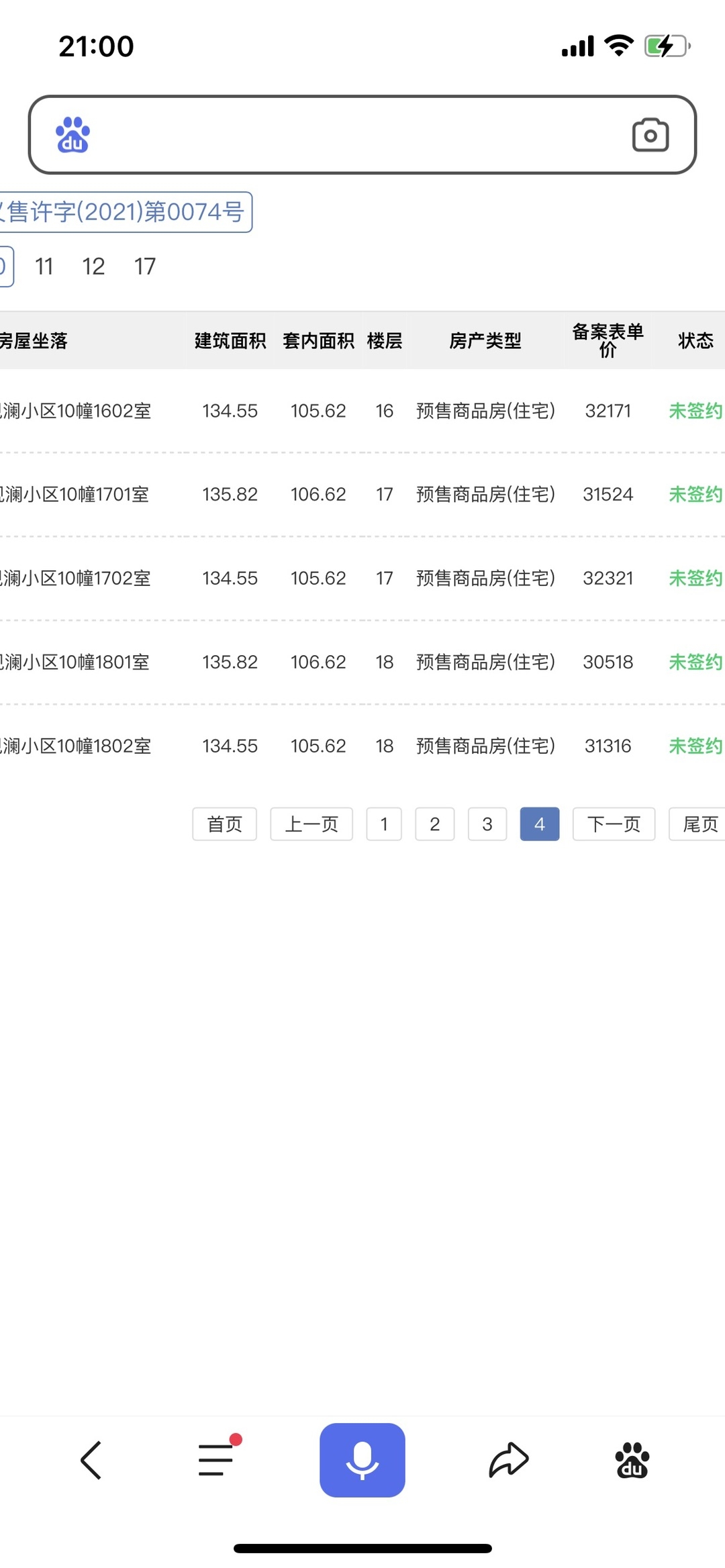Go to first page via 首页

pyautogui.click(x=224, y=824)
